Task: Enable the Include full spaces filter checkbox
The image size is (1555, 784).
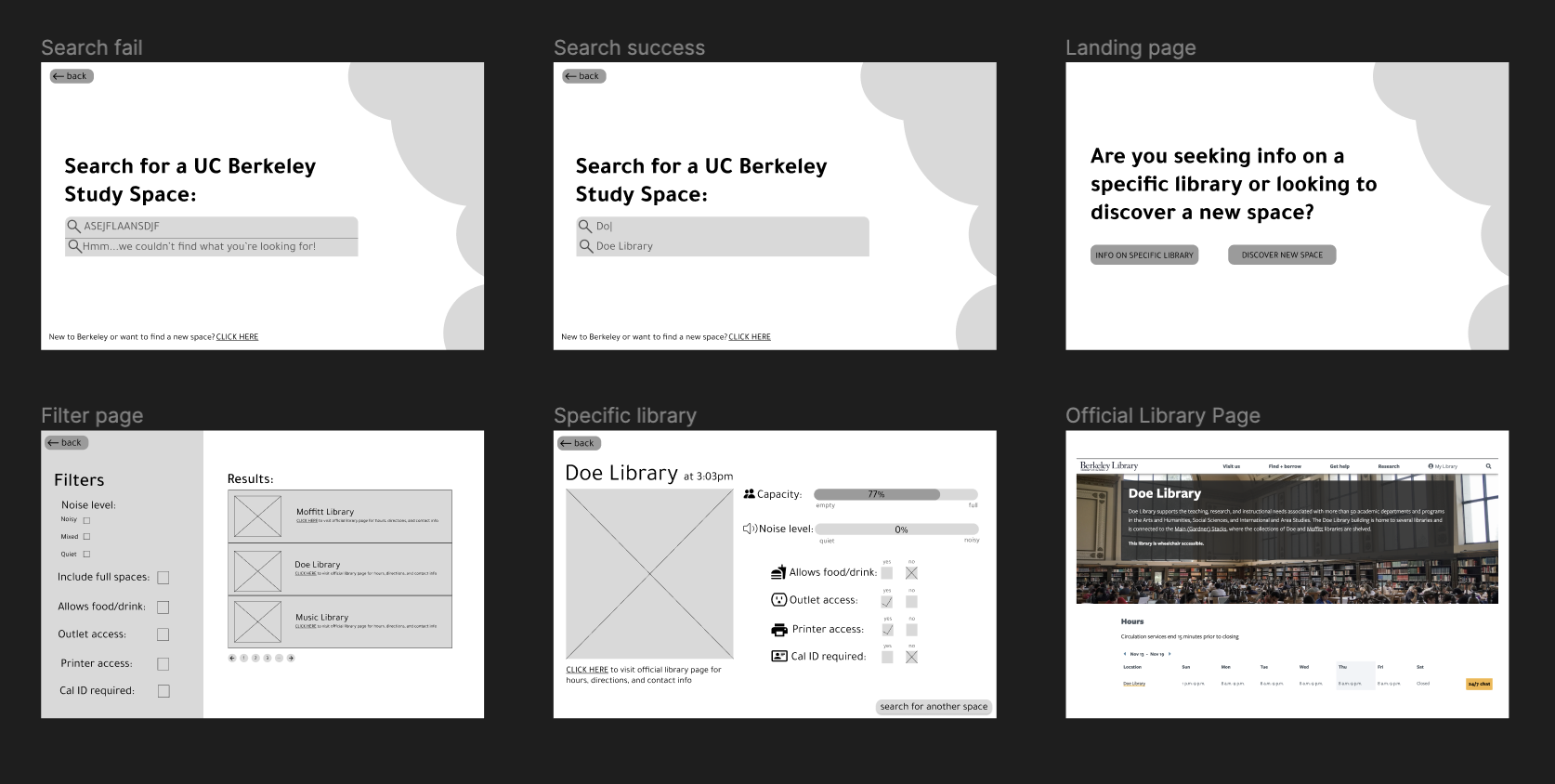Action: pyautogui.click(x=163, y=578)
